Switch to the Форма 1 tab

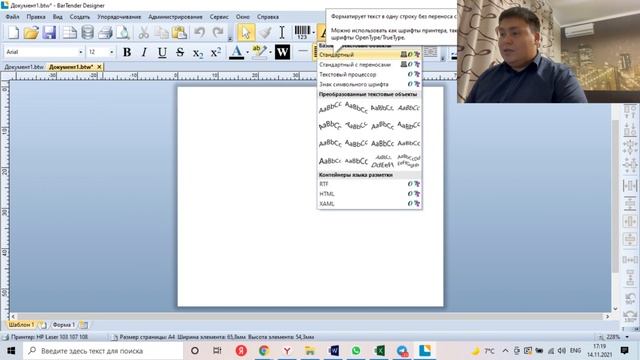pos(64,325)
